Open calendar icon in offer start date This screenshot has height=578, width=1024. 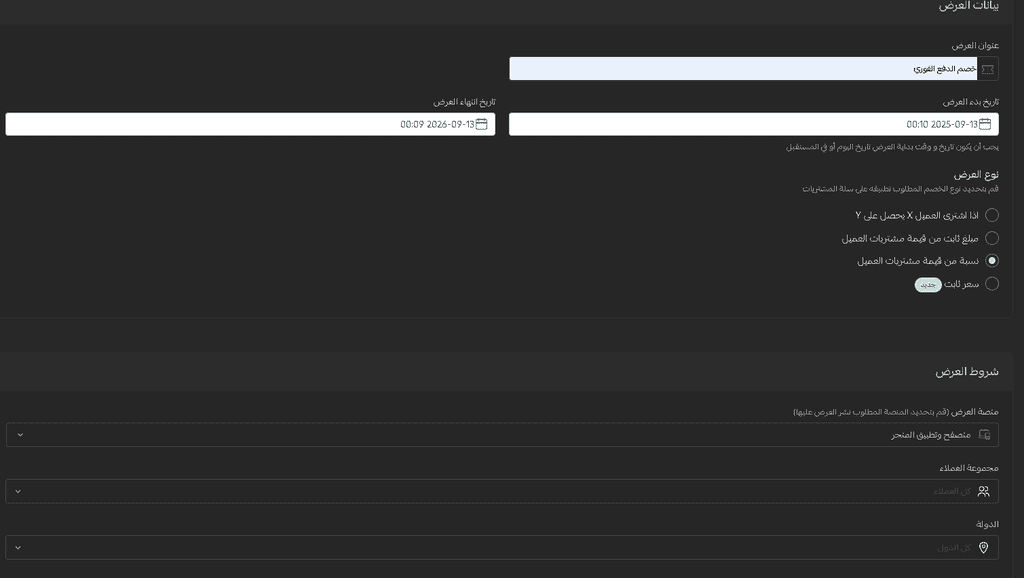[985, 124]
